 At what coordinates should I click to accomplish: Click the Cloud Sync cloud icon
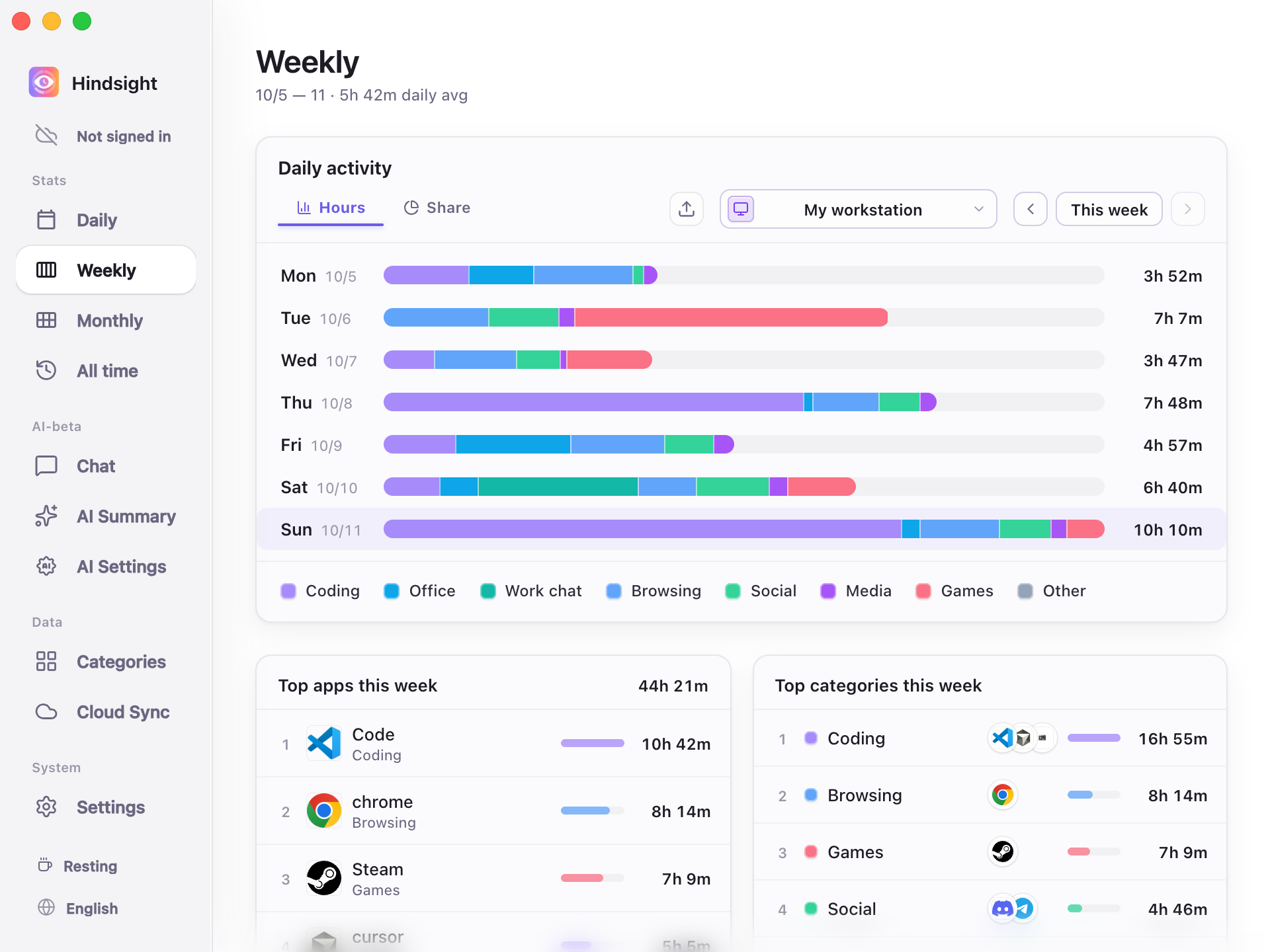pos(46,711)
